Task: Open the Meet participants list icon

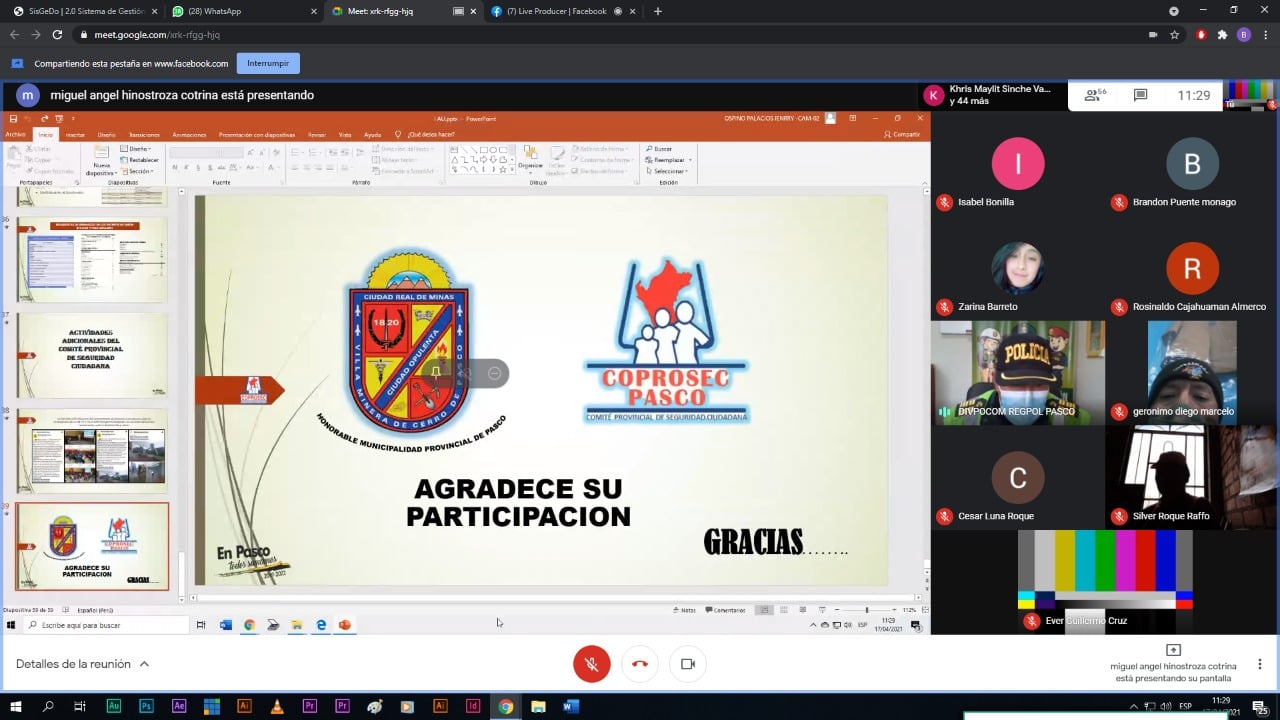Action: point(1095,95)
